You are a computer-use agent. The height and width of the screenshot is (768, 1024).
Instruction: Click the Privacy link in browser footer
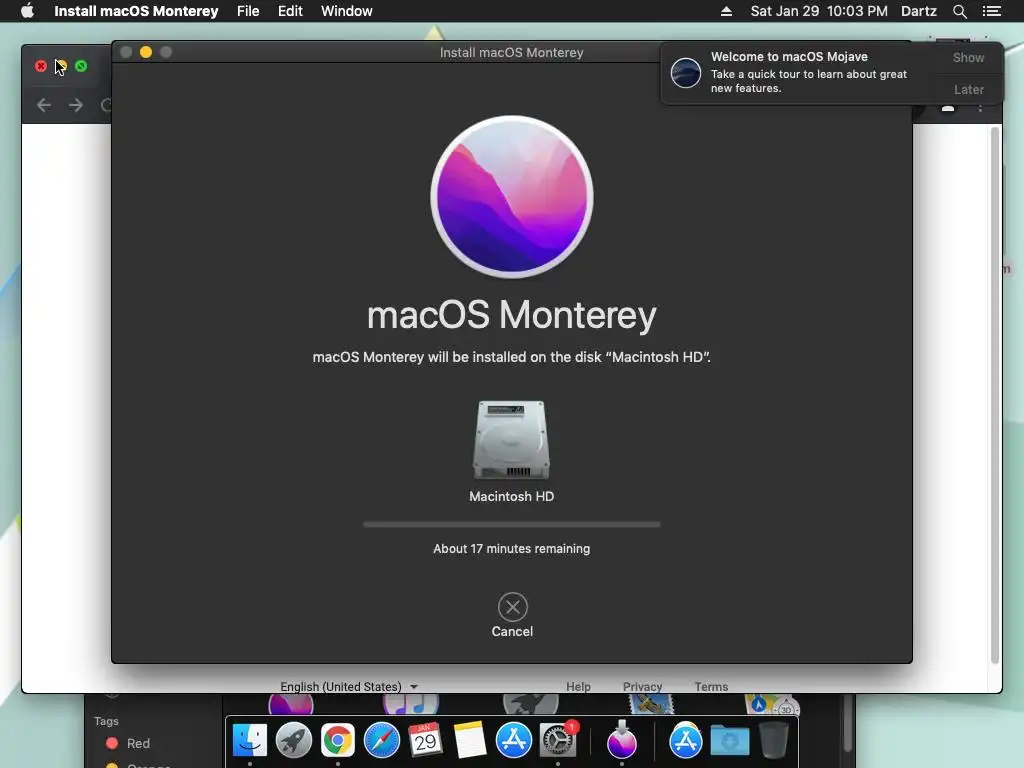pyautogui.click(x=642, y=686)
